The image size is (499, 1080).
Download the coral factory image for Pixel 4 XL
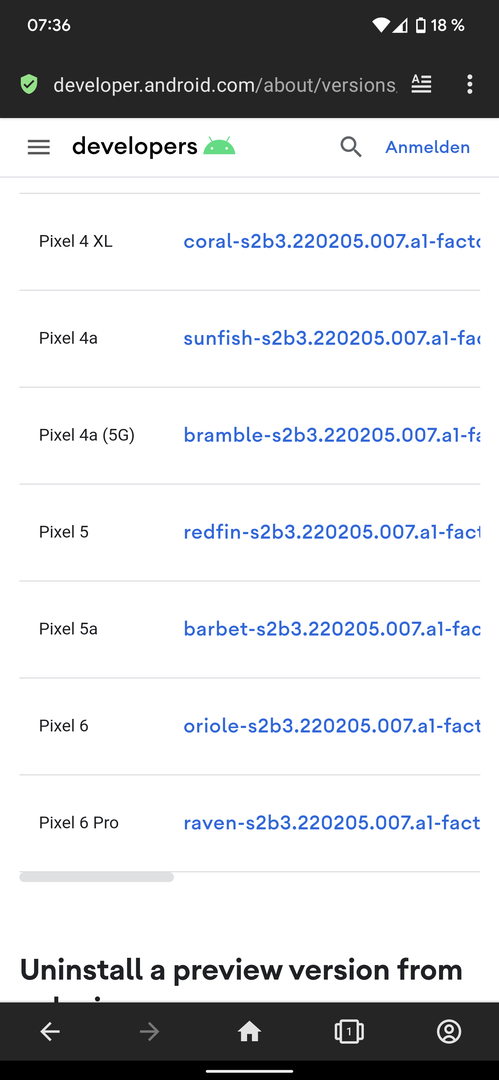point(332,242)
